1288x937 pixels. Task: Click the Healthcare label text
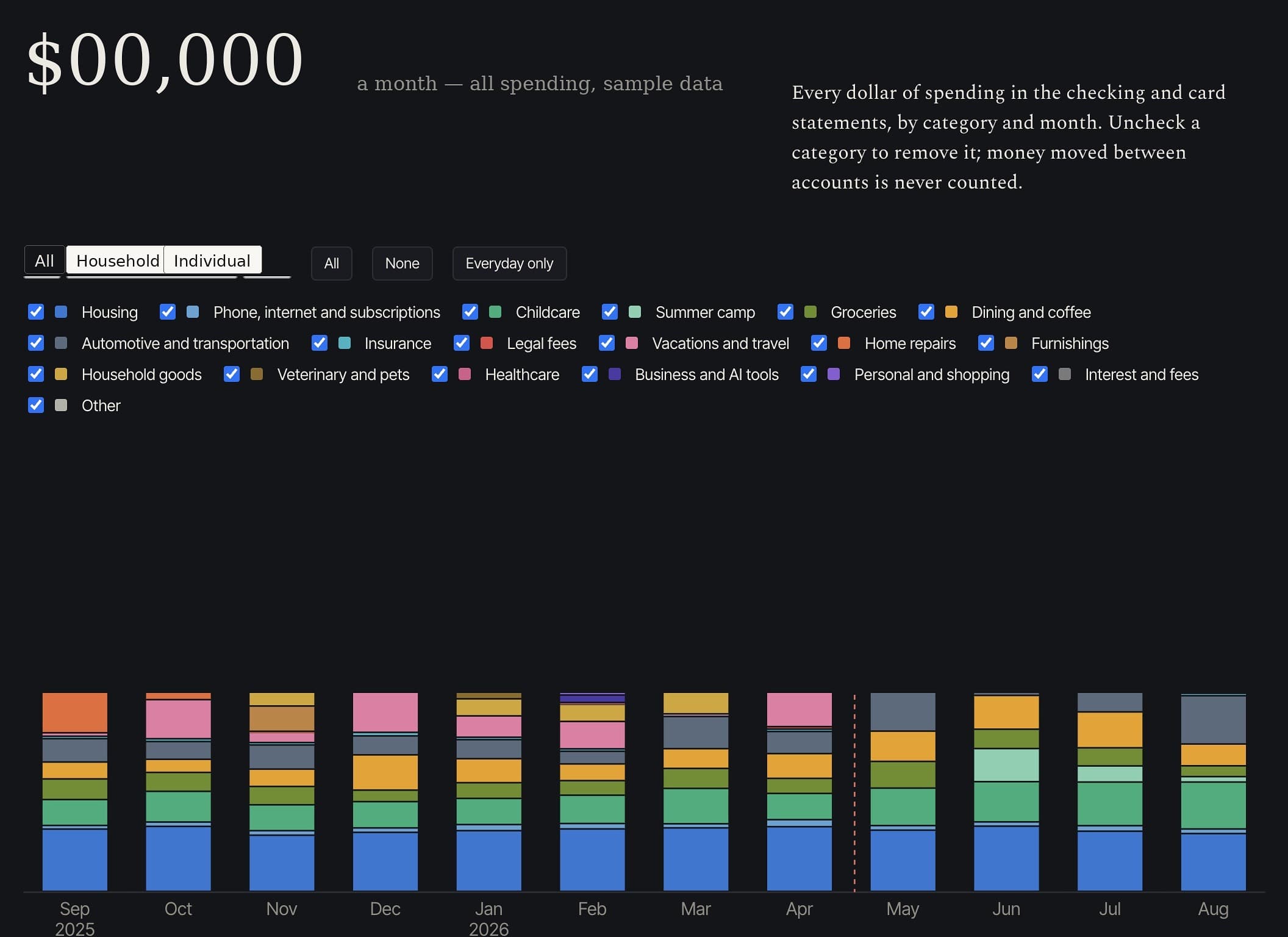pyautogui.click(x=522, y=374)
